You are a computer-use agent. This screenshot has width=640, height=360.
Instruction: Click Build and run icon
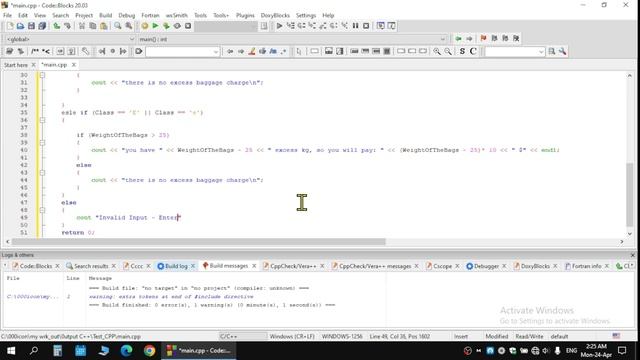tap(166, 26)
